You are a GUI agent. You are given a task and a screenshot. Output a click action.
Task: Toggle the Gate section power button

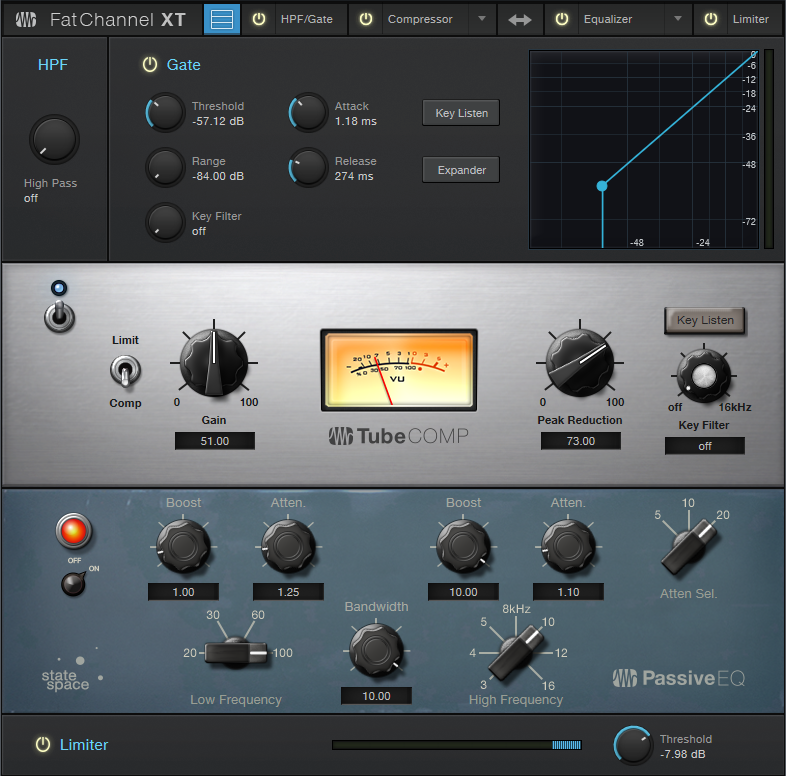150,65
